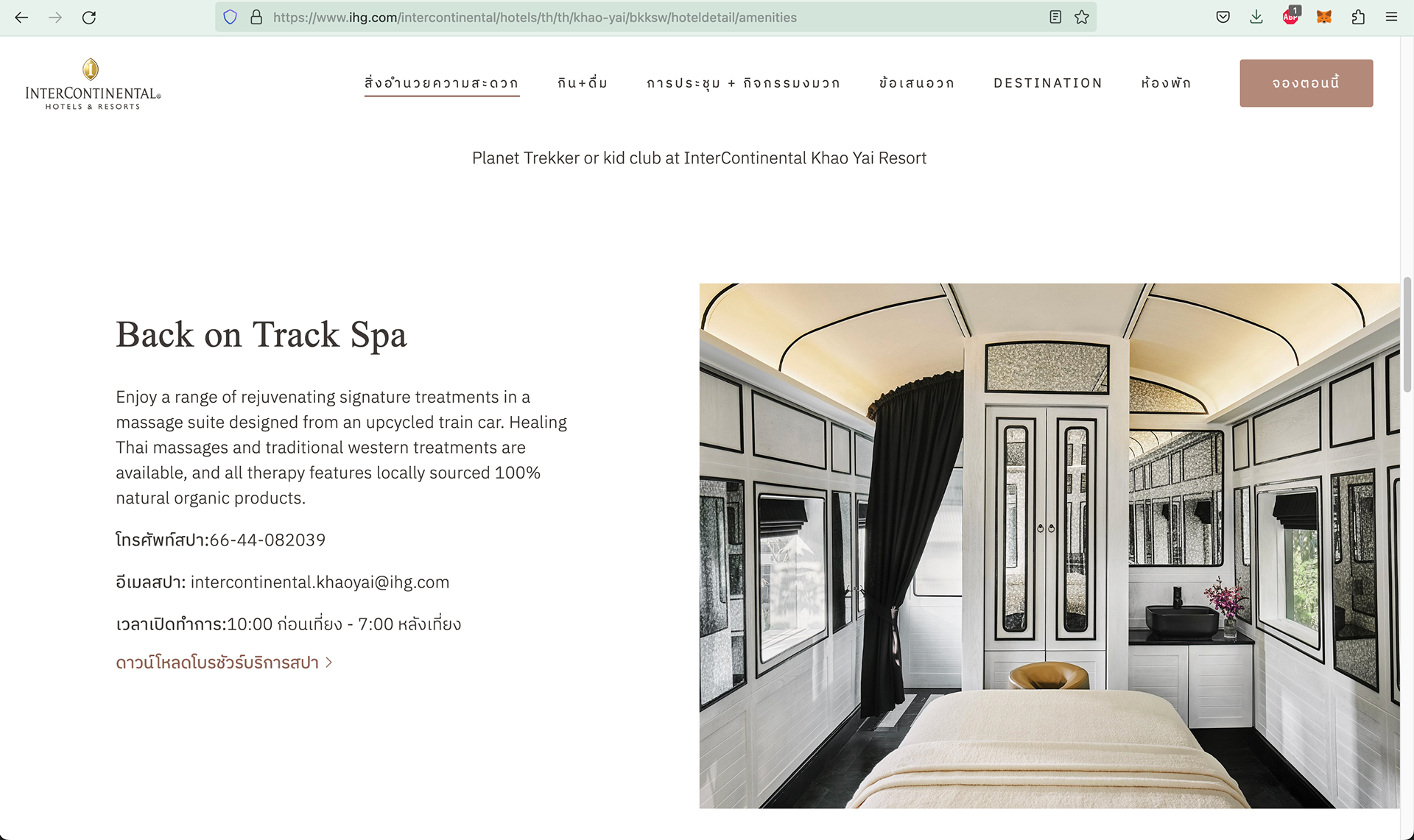This screenshot has width=1414, height=840.
Task: Click the spa train car photo
Action: pyautogui.click(x=1049, y=546)
